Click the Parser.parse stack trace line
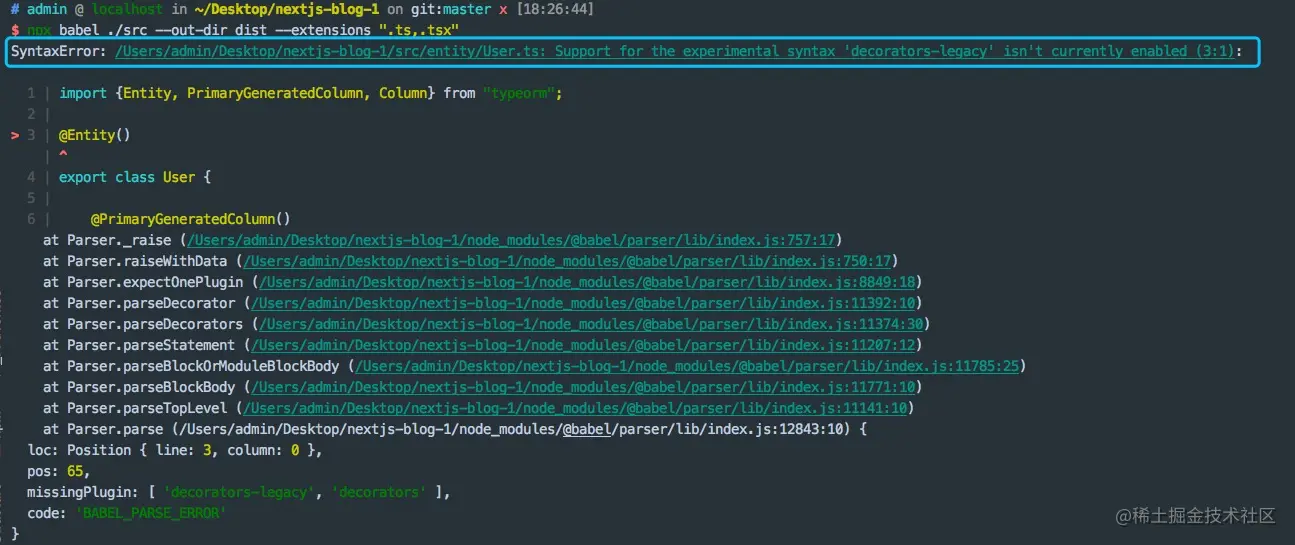 455,429
